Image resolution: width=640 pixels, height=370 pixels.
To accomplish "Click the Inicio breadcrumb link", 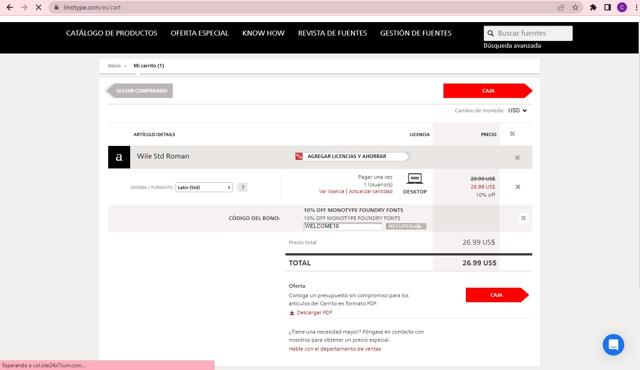I will [x=114, y=66].
